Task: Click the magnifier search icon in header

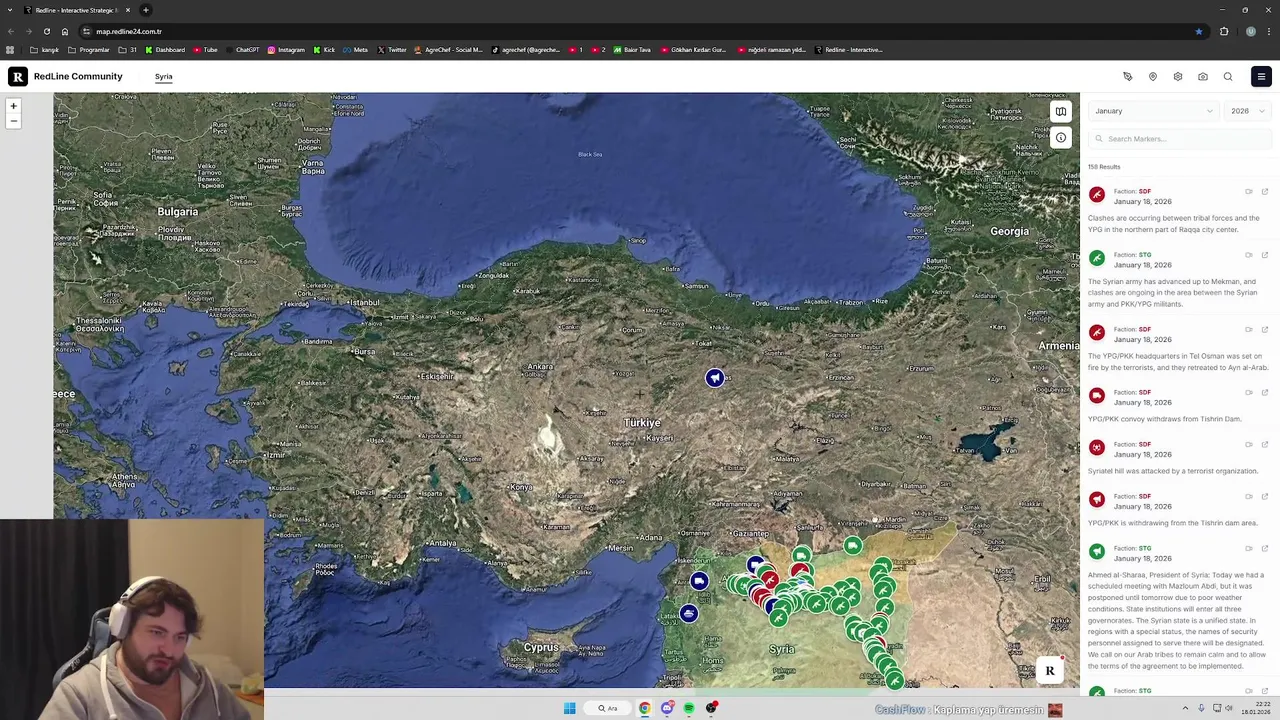Action: point(1228,76)
